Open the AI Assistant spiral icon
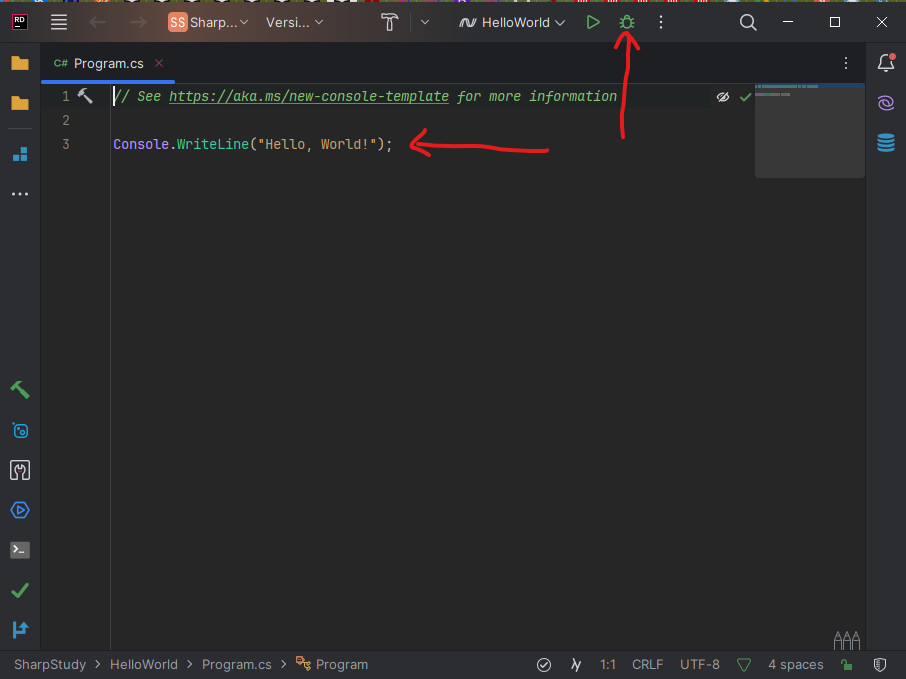This screenshot has height=679, width=906. [886, 103]
